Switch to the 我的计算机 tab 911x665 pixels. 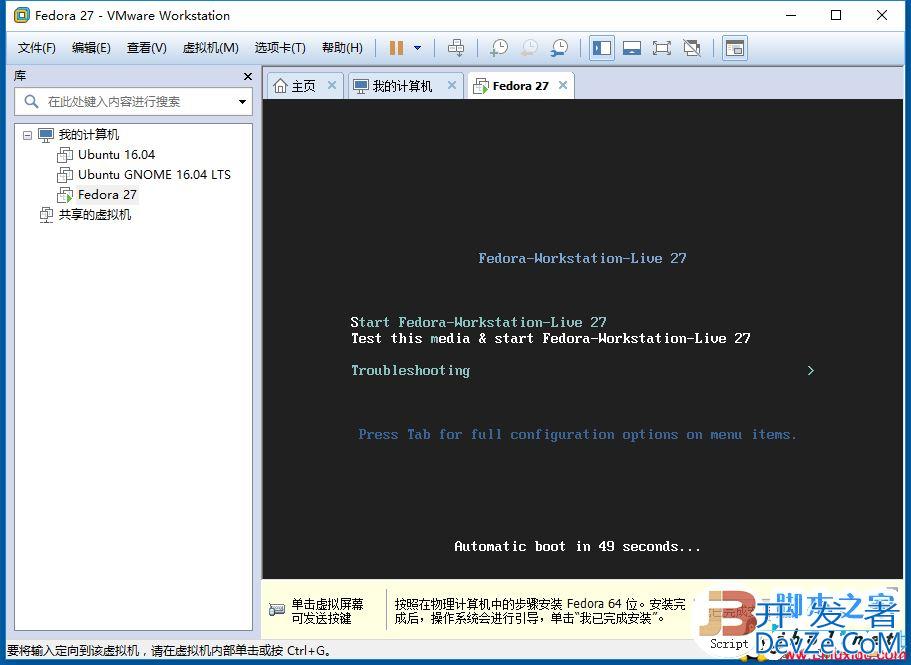pos(405,86)
